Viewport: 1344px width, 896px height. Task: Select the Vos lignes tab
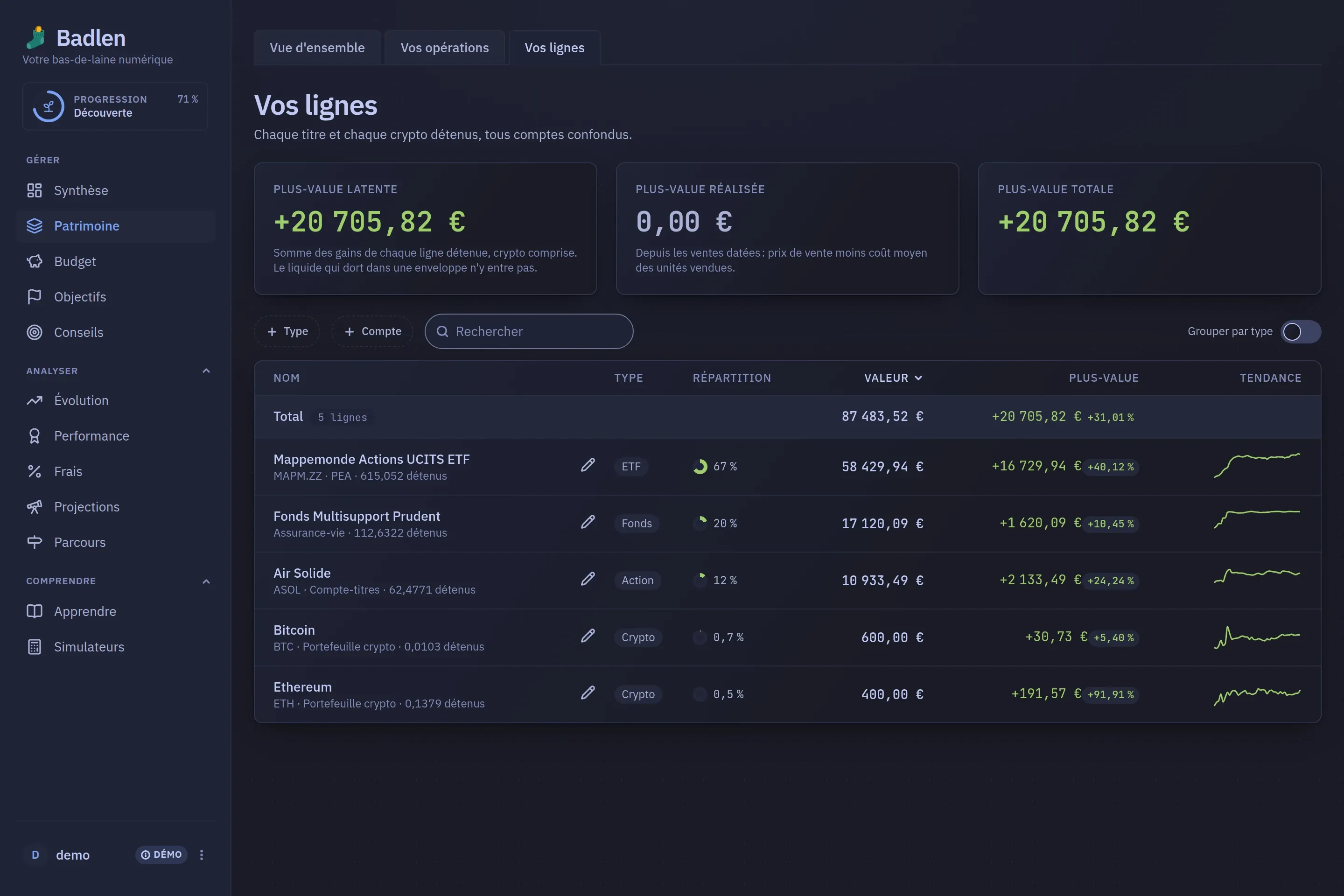(554, 48)
